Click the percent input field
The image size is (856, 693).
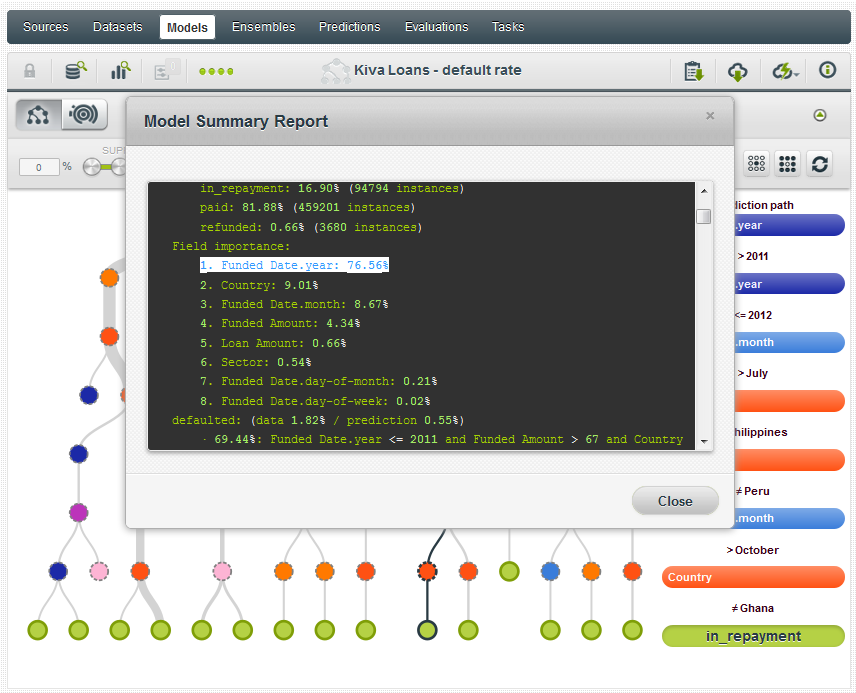click(x=40, y=167)
